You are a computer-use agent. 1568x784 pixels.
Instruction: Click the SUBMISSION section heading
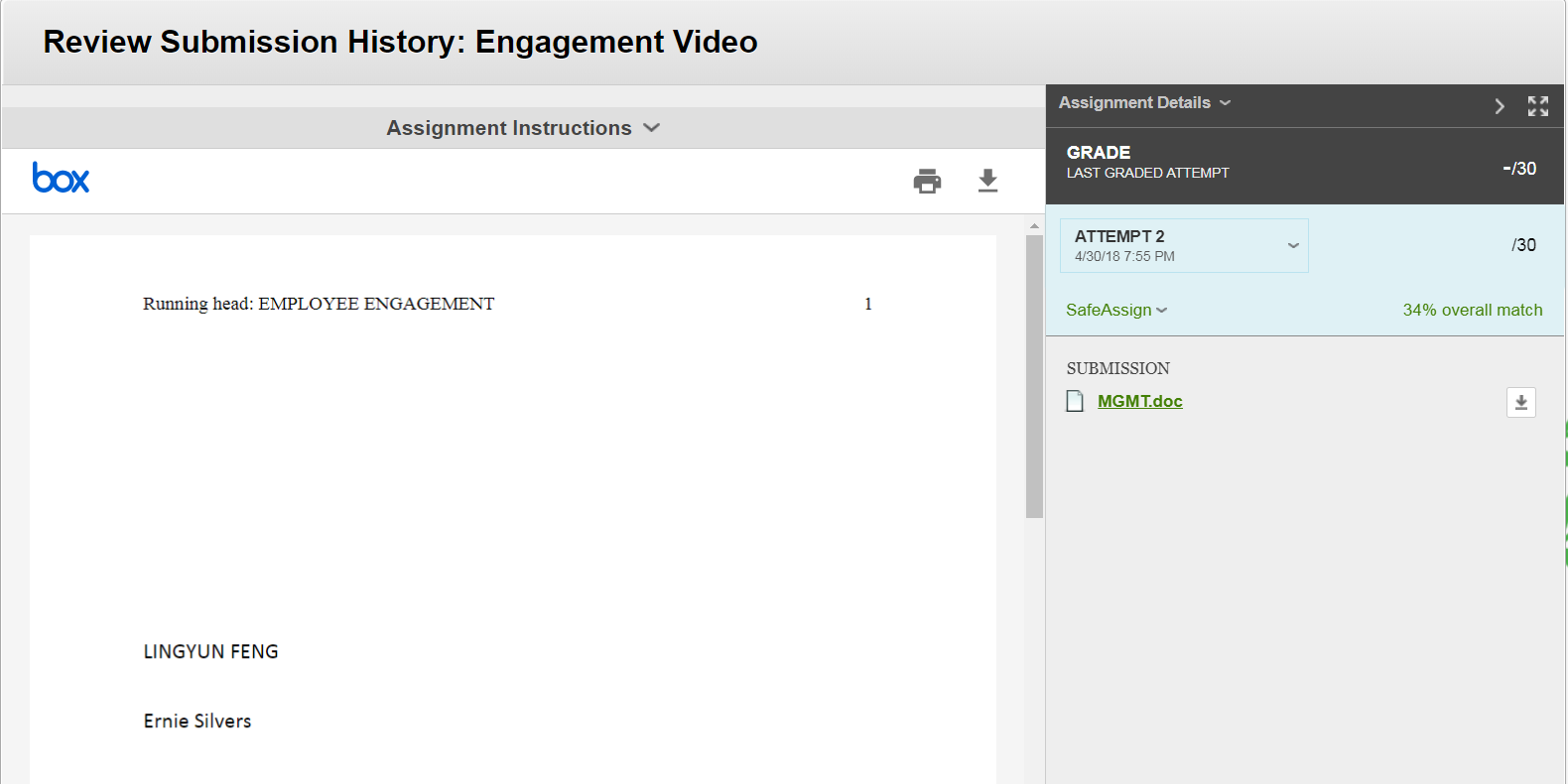pyautogui.click(x=1117, y=368)
